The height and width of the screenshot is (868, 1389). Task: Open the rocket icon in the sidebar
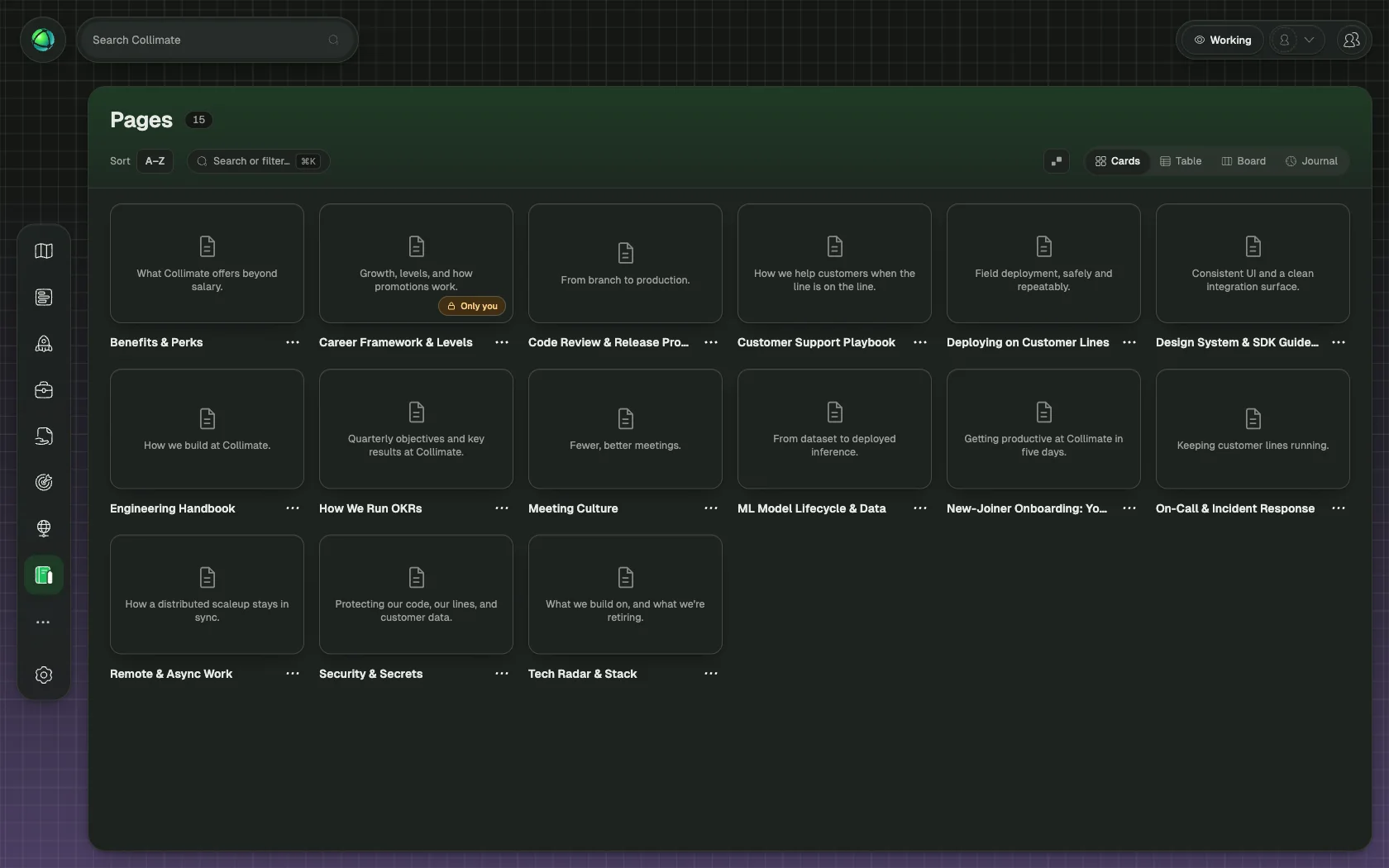44,343
